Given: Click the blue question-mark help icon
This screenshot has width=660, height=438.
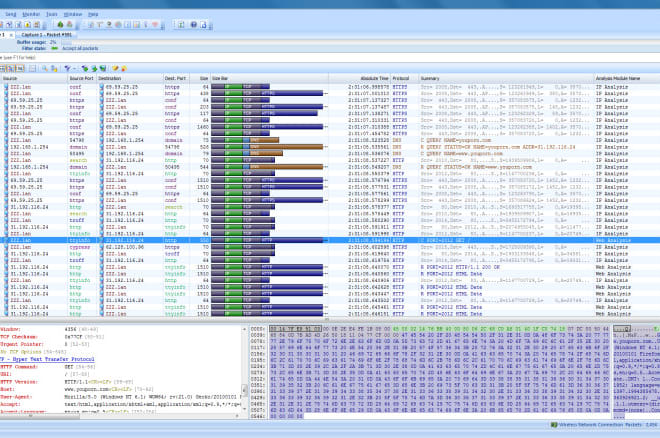Looking at the screenshot, I should pyautogui.click(x=194, y=25).
